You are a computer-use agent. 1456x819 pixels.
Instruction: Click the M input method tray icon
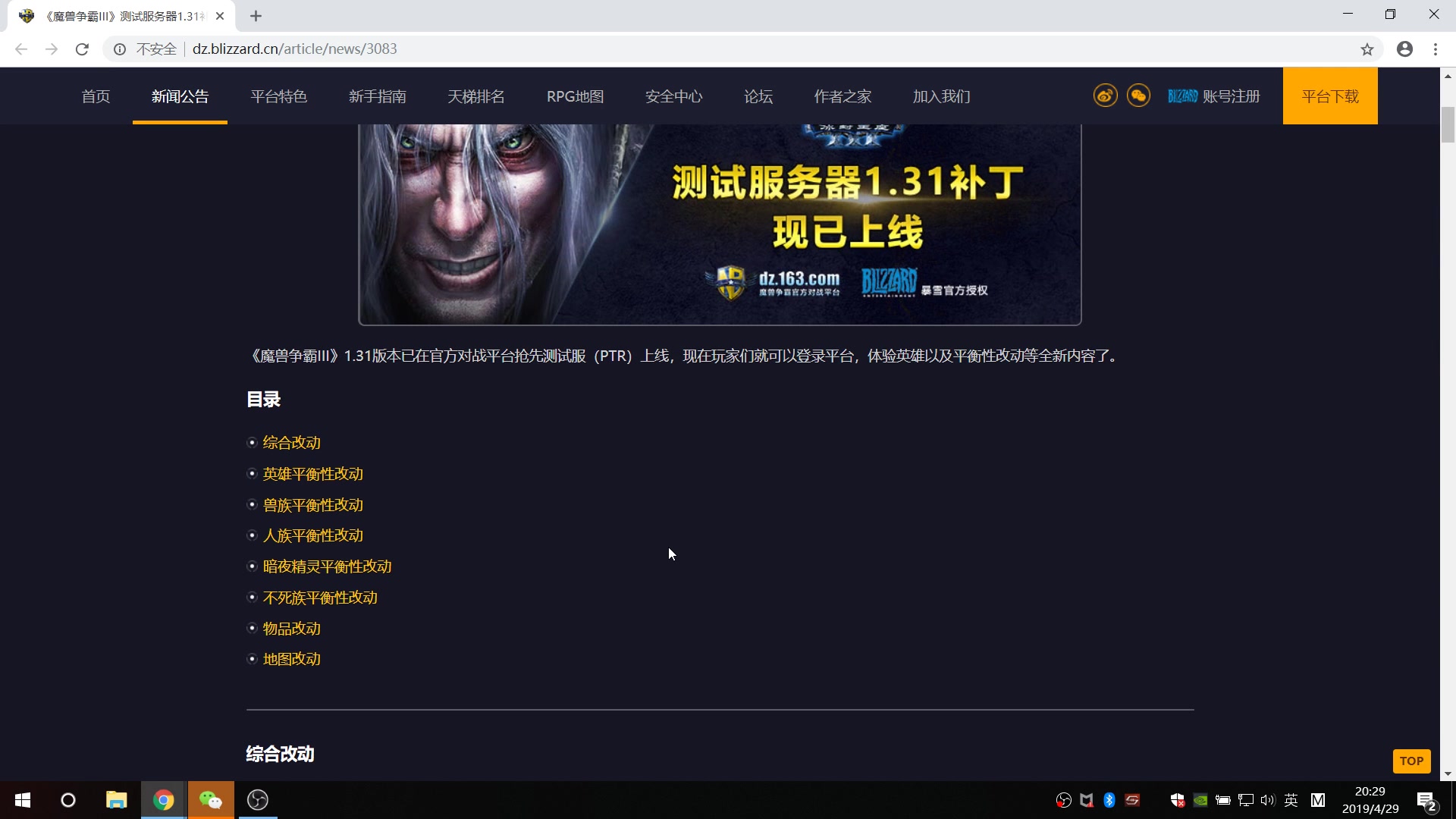coord(1318,800)
